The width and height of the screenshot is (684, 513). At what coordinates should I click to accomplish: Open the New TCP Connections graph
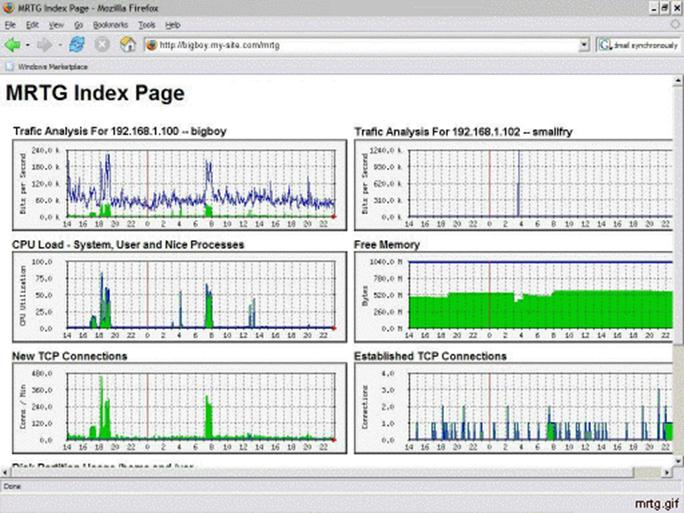click(180, 408)
